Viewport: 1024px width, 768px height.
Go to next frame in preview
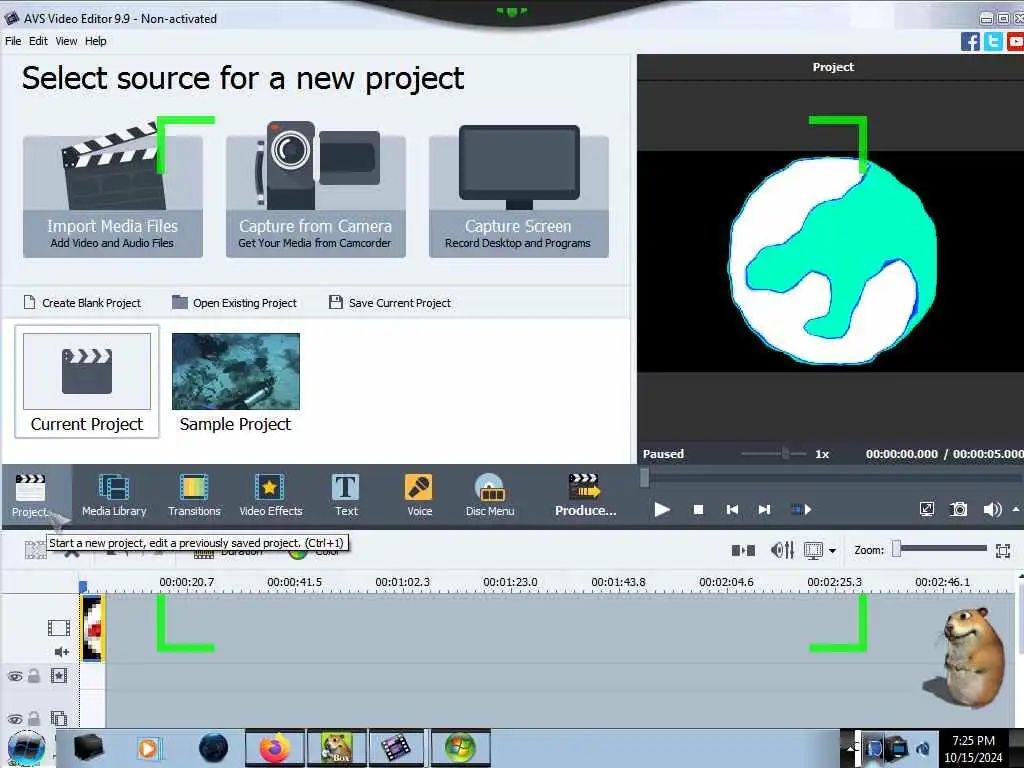(x=764, y=509)
